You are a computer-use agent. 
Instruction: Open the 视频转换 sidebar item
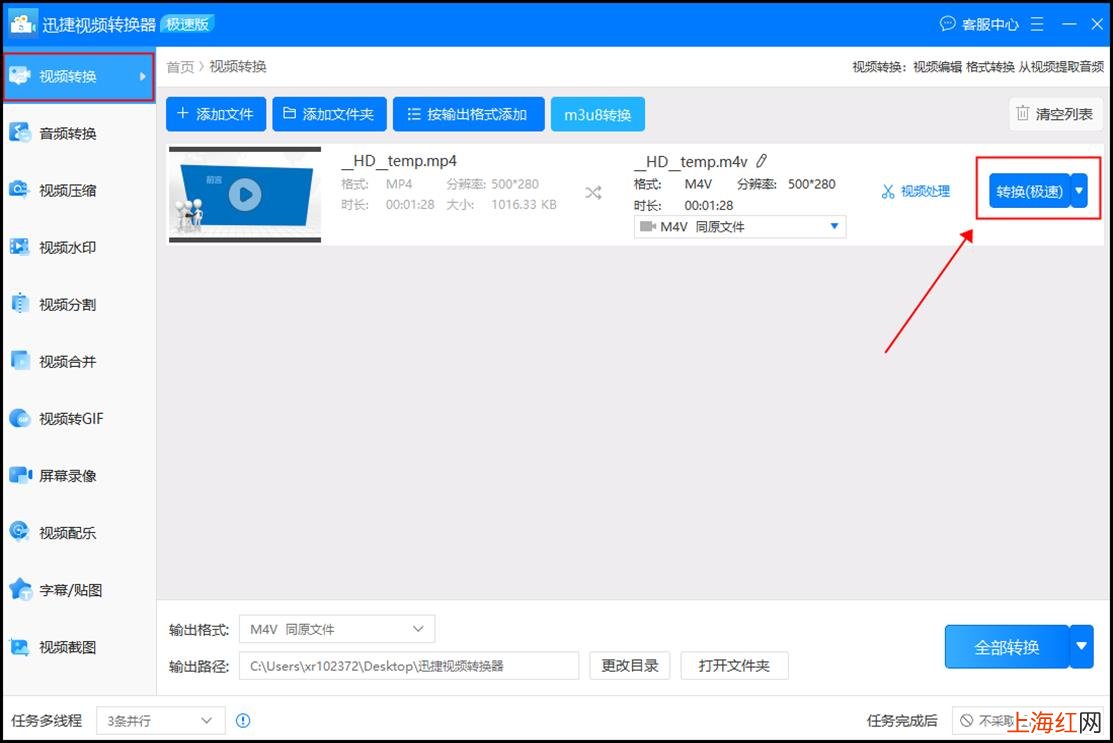pos(79,76)
